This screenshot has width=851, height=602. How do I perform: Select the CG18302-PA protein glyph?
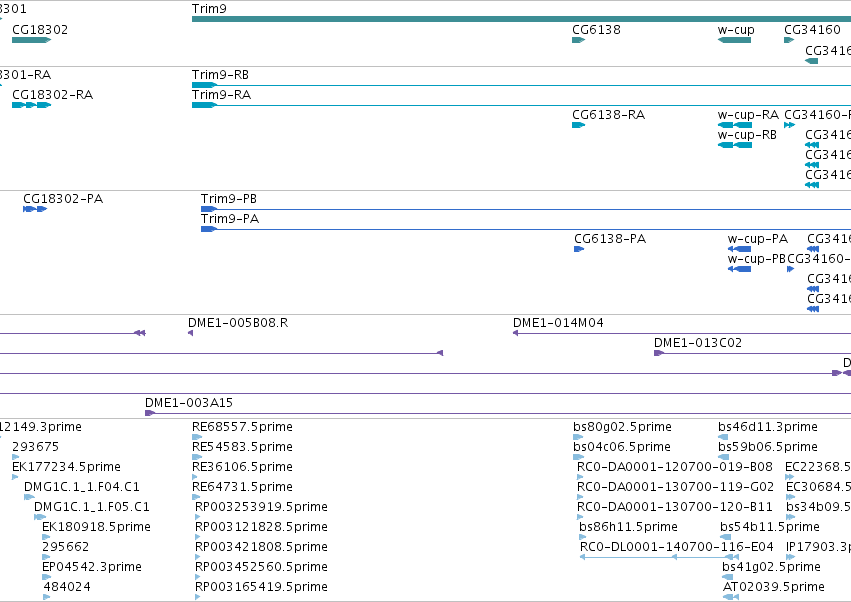click(x=35, y=209)
